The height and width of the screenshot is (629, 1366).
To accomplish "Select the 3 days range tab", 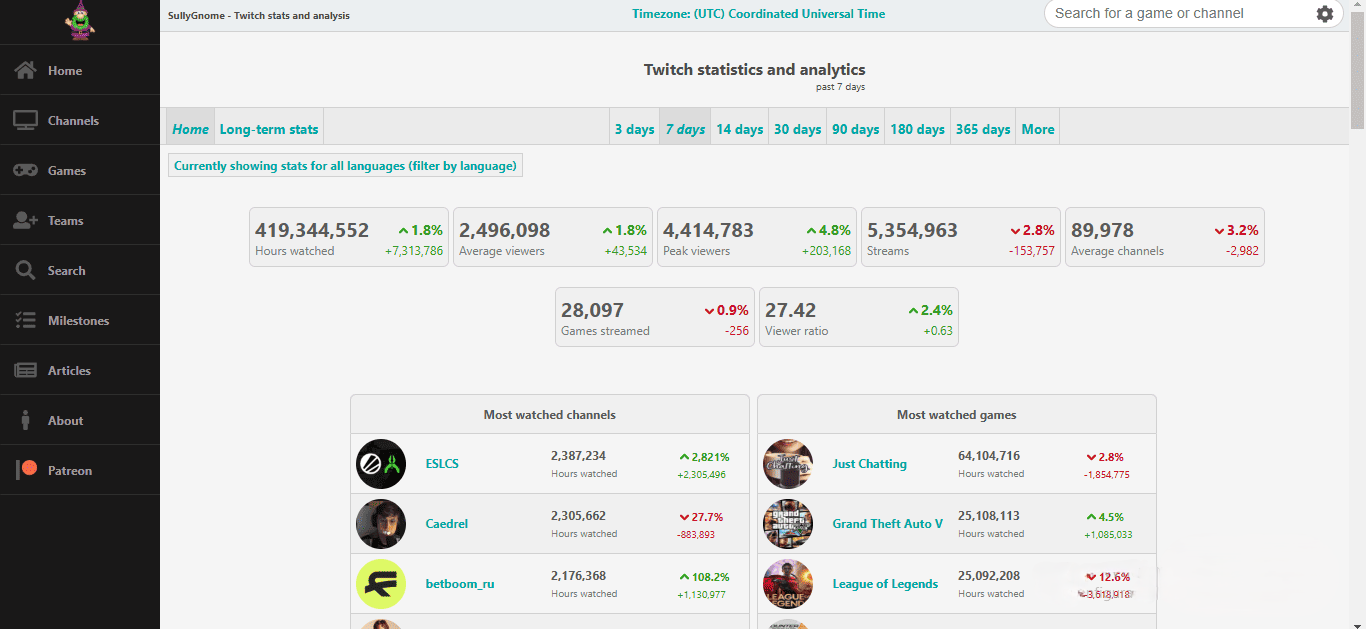I will (634, 129).
